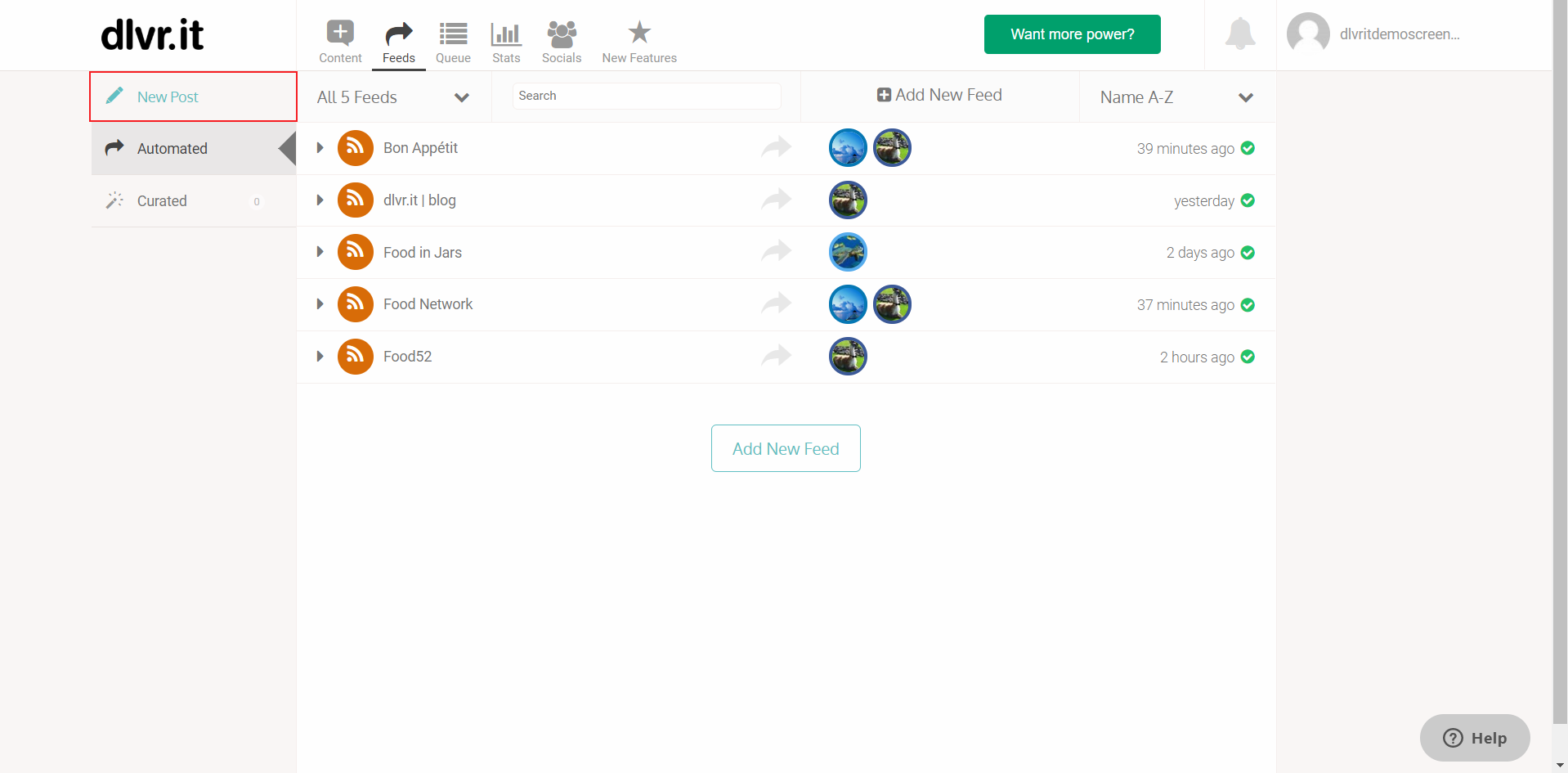Open the All 5 Feeds dropdown
Image resolution: width=1568 pixels, height=773 pixels.
(x=393, y=97)
